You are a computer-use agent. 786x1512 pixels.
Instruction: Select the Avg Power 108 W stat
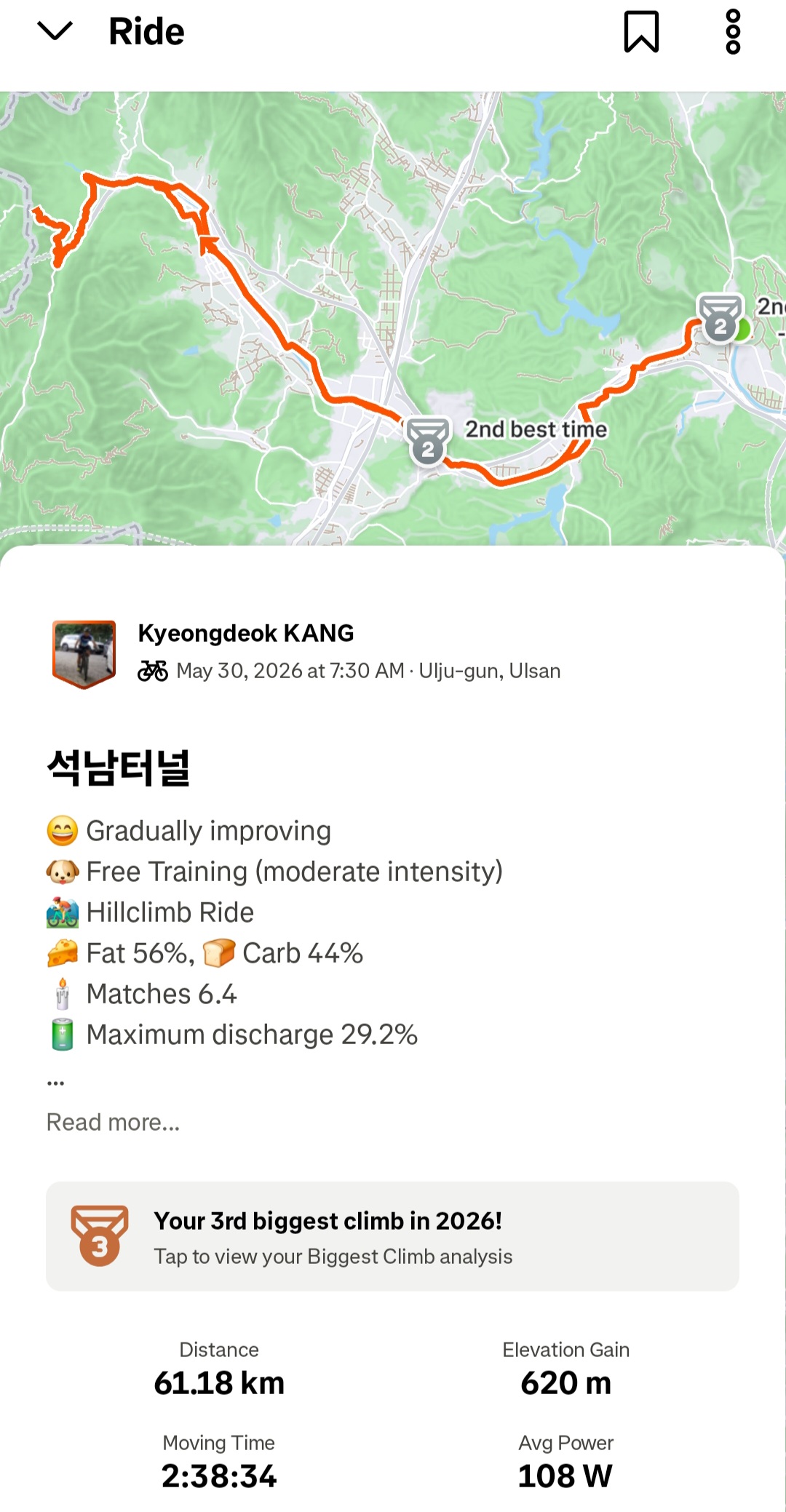(565, 1463)
